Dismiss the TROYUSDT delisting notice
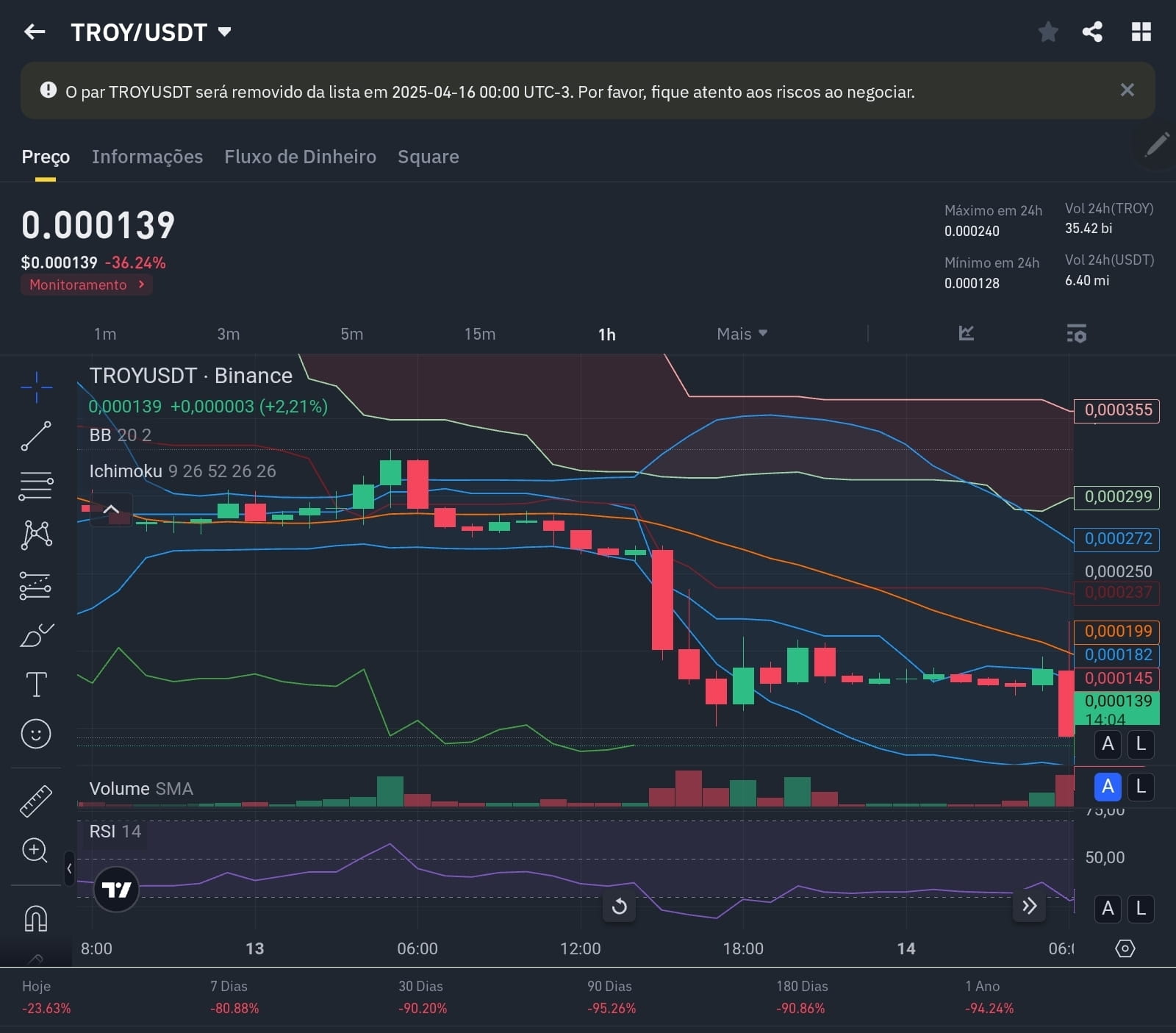 point(1127,90)
